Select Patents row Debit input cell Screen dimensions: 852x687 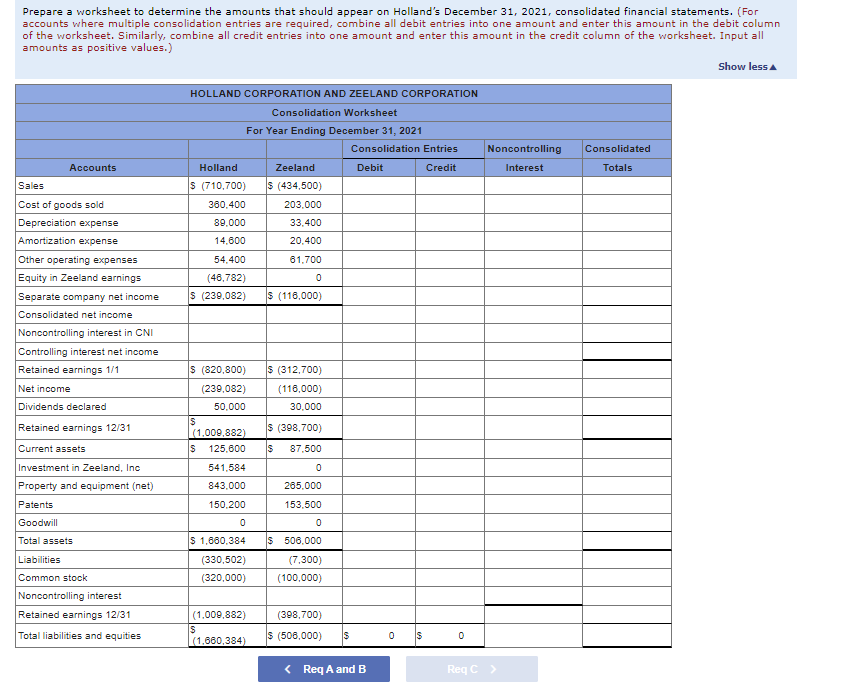[x=379, y=504]
